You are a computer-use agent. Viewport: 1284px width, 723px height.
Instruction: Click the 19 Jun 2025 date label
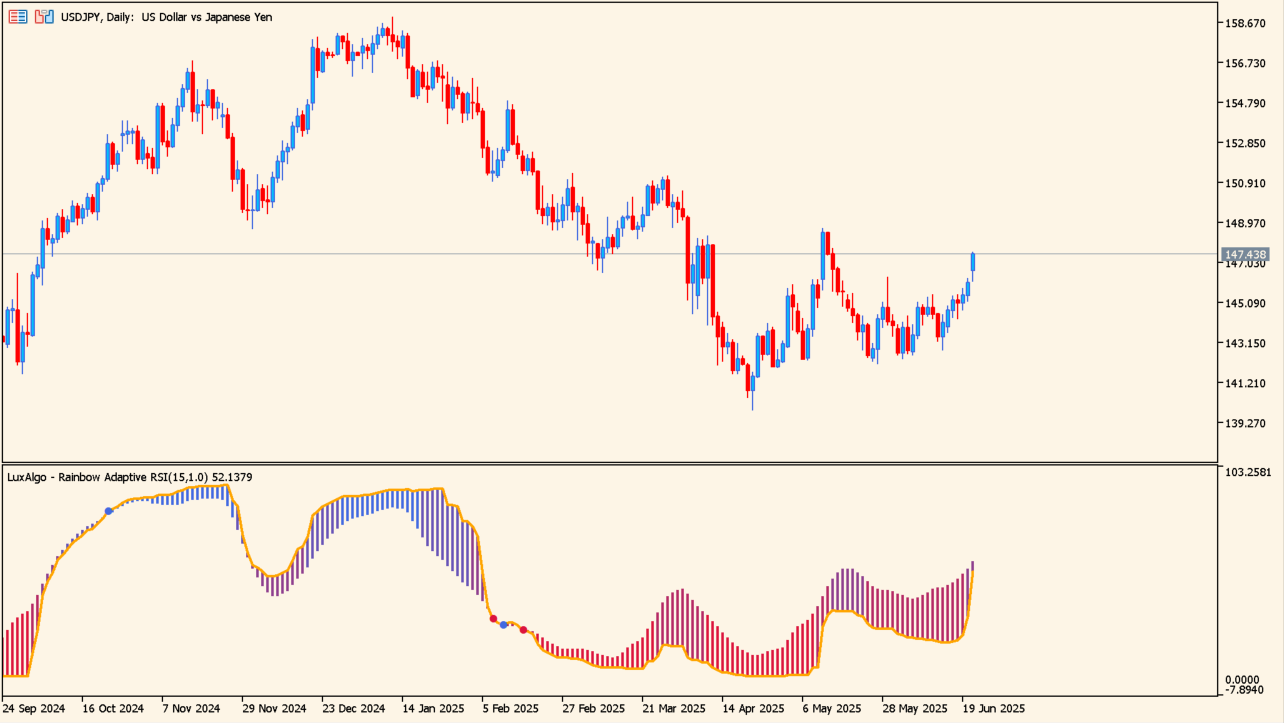pos(993,708)
